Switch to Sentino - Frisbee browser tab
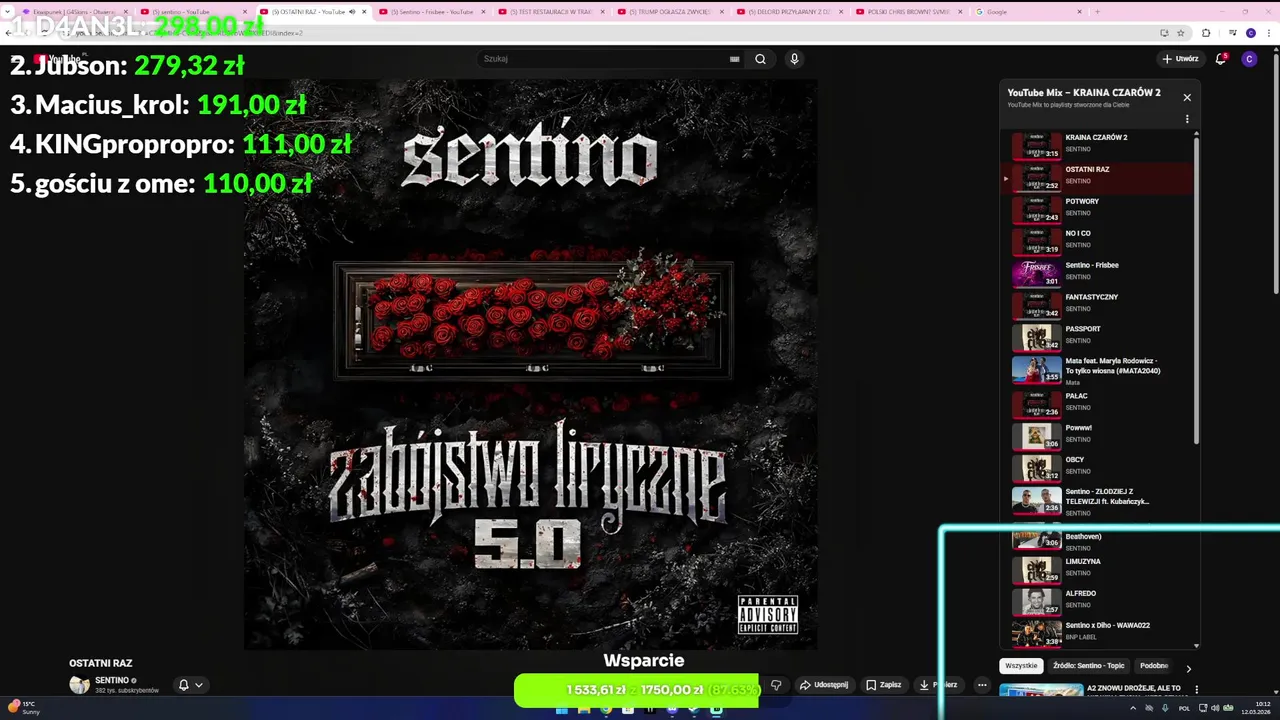Image resolution: width=1280 pixels, height=720 pixels. click(430, 12)
